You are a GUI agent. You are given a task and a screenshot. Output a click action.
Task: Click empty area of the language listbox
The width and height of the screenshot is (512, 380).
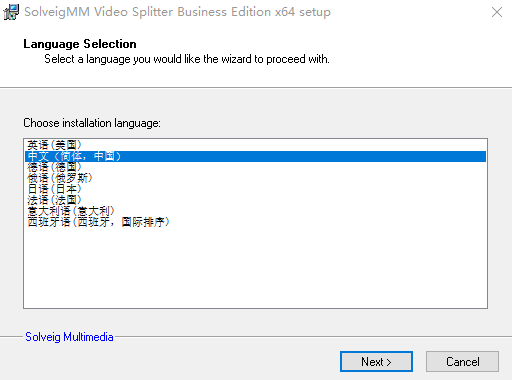point(255,268)
